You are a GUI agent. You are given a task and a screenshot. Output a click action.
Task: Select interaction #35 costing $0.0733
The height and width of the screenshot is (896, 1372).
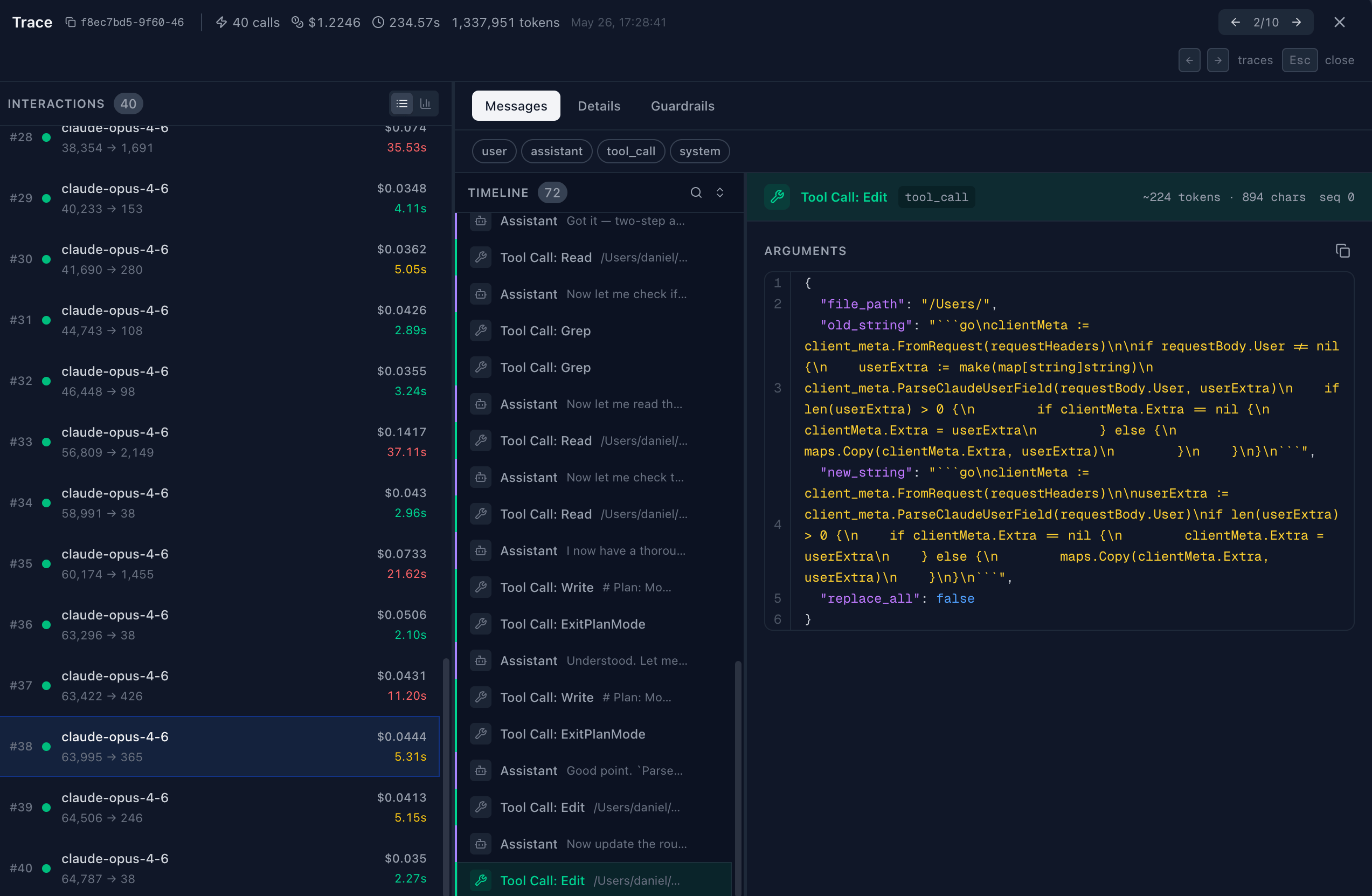point(219,564)
